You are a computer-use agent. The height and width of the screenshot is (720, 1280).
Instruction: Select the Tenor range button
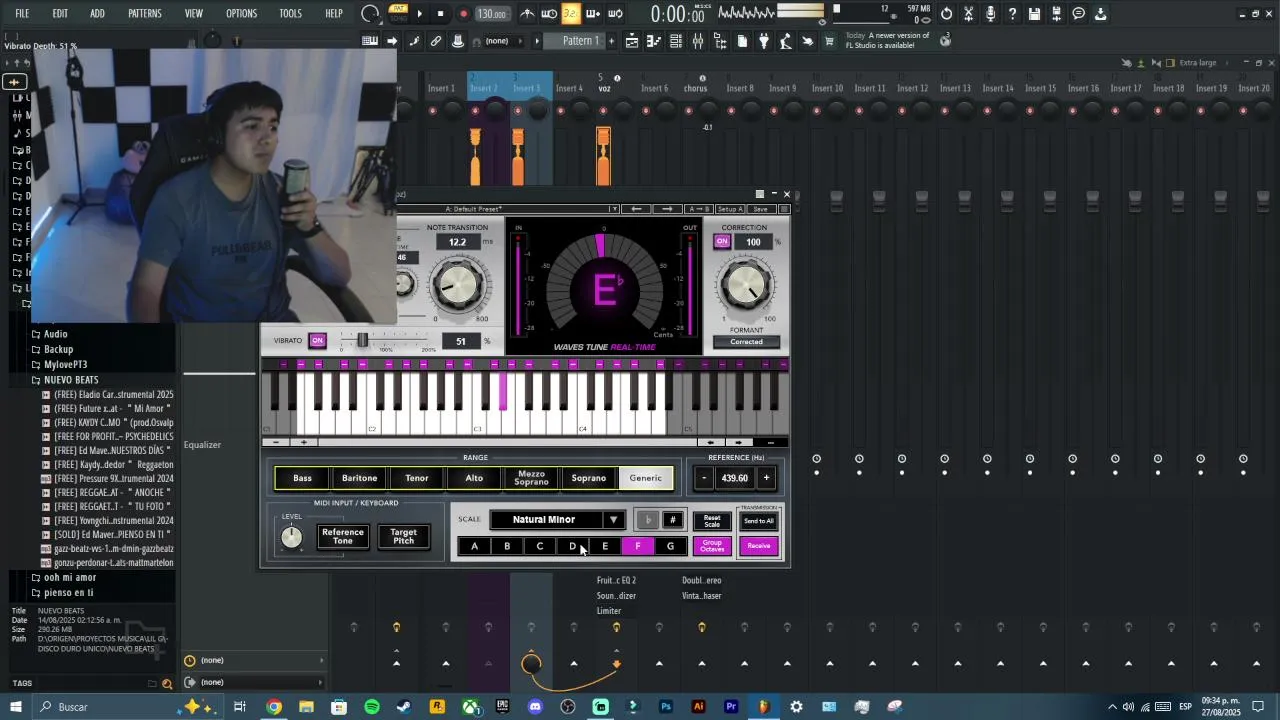[x=417, y=478]
